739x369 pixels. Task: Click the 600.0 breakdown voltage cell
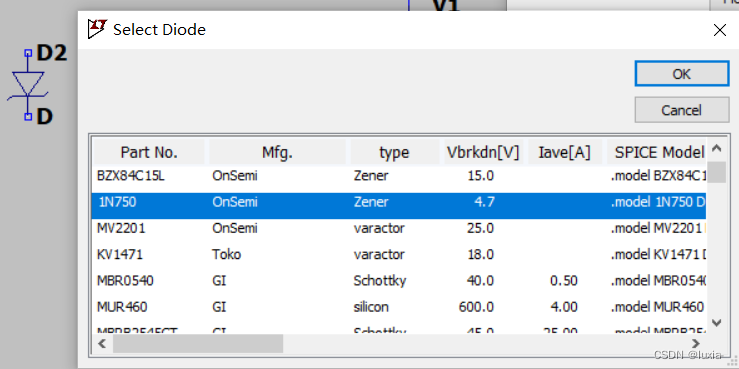pos(476,307)
